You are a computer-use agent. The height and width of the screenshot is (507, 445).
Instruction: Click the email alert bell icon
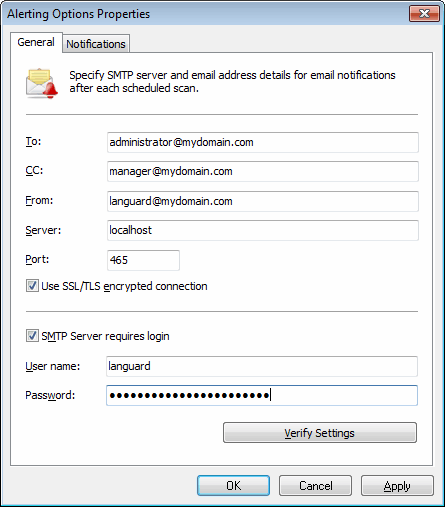coord(42,83)
